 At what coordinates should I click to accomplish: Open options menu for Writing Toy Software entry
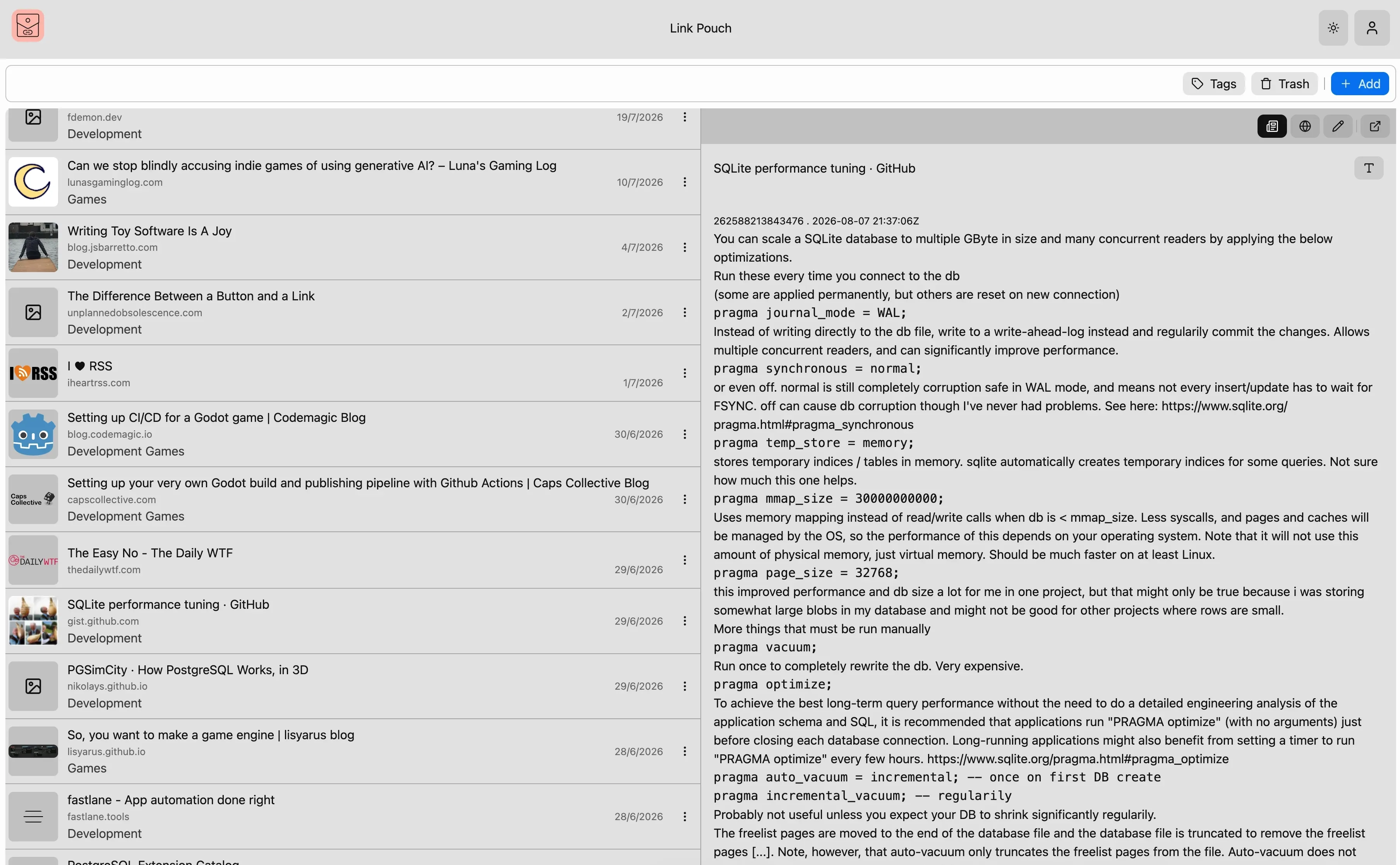point(684,248)
